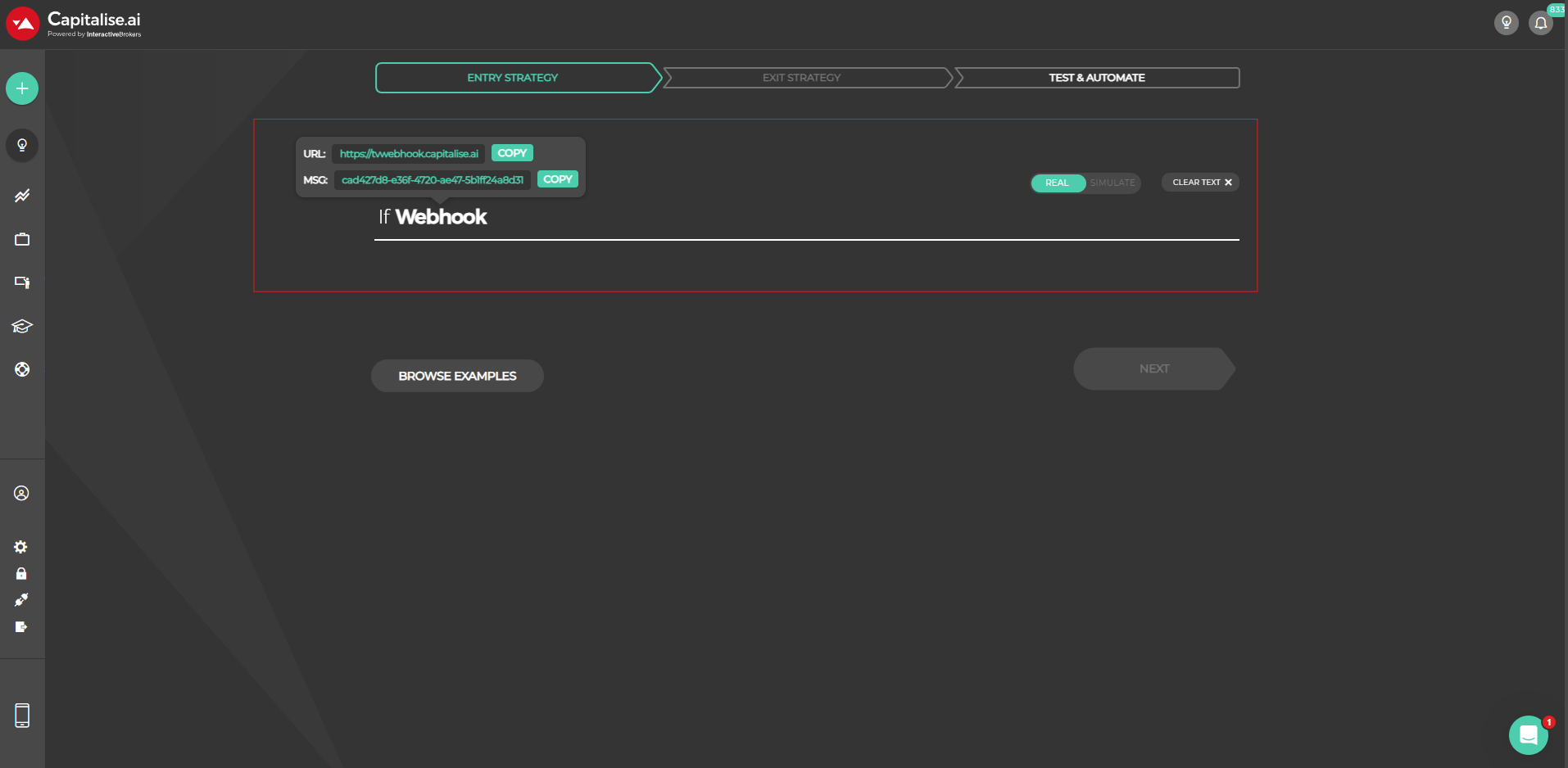Open the graduation cap learning icon
Viewport: 1568px width, 768px height.
click(22, 327)
